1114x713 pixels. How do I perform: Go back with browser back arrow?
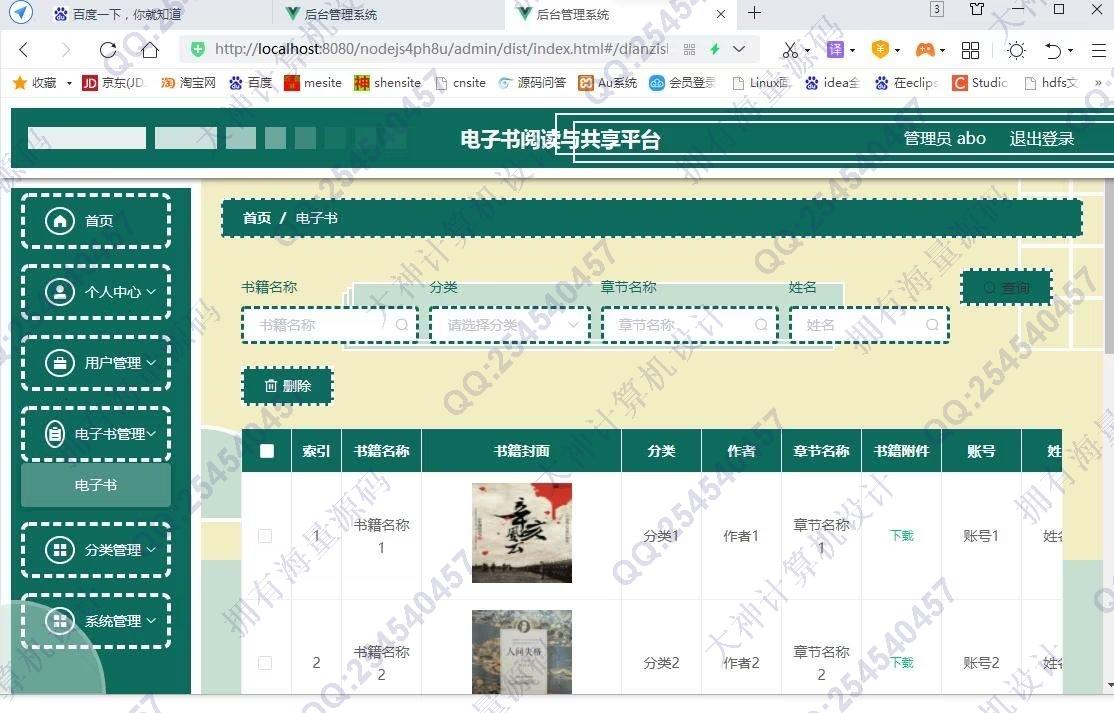click(24, 50)
